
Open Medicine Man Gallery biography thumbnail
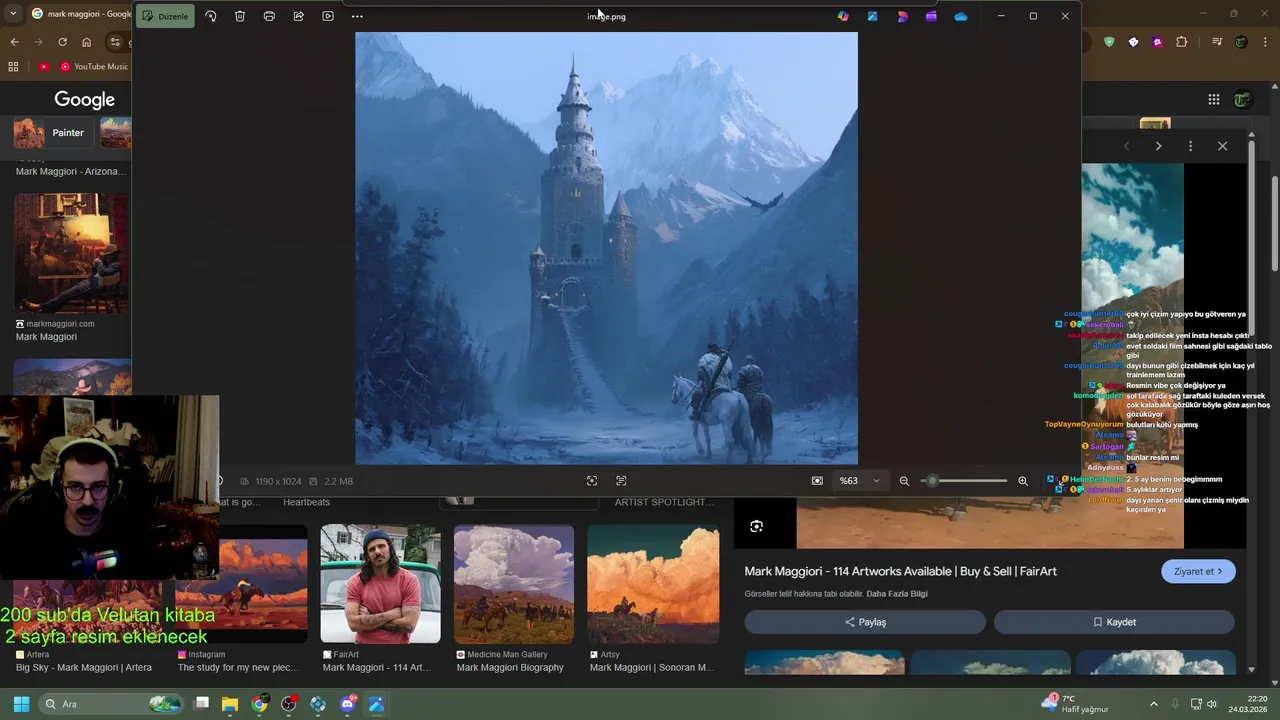point(514,584)
